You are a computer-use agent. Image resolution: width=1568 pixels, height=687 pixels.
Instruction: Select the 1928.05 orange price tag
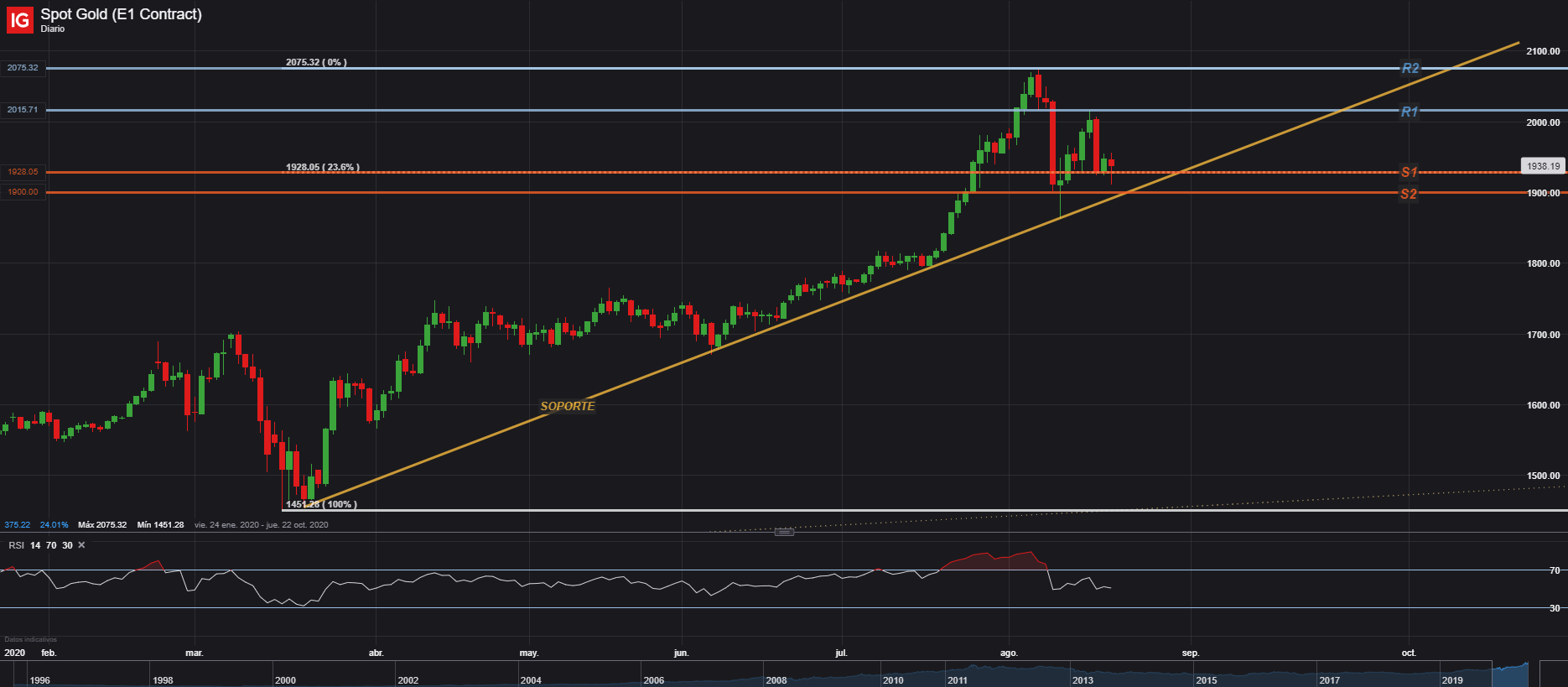pyautogui.click(x=23, y=172)
